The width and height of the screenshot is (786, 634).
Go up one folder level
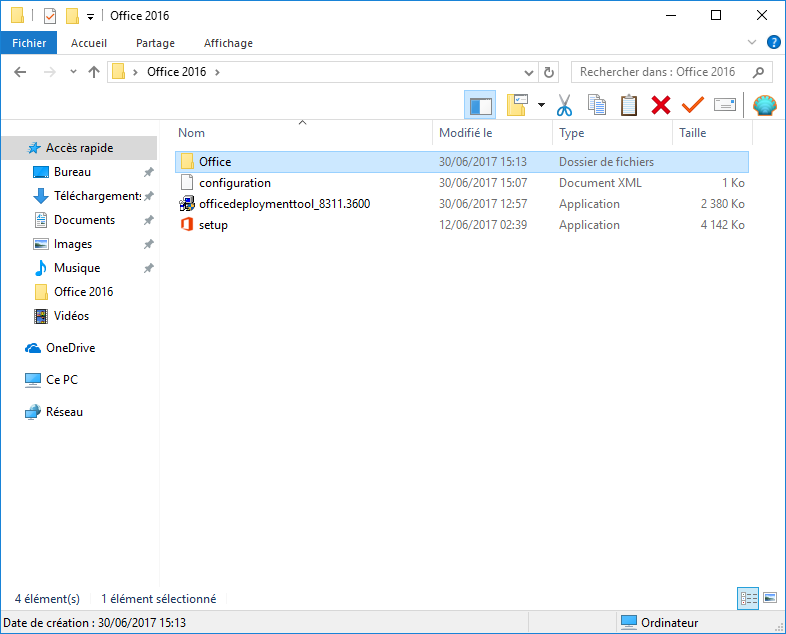click(94, 72)
